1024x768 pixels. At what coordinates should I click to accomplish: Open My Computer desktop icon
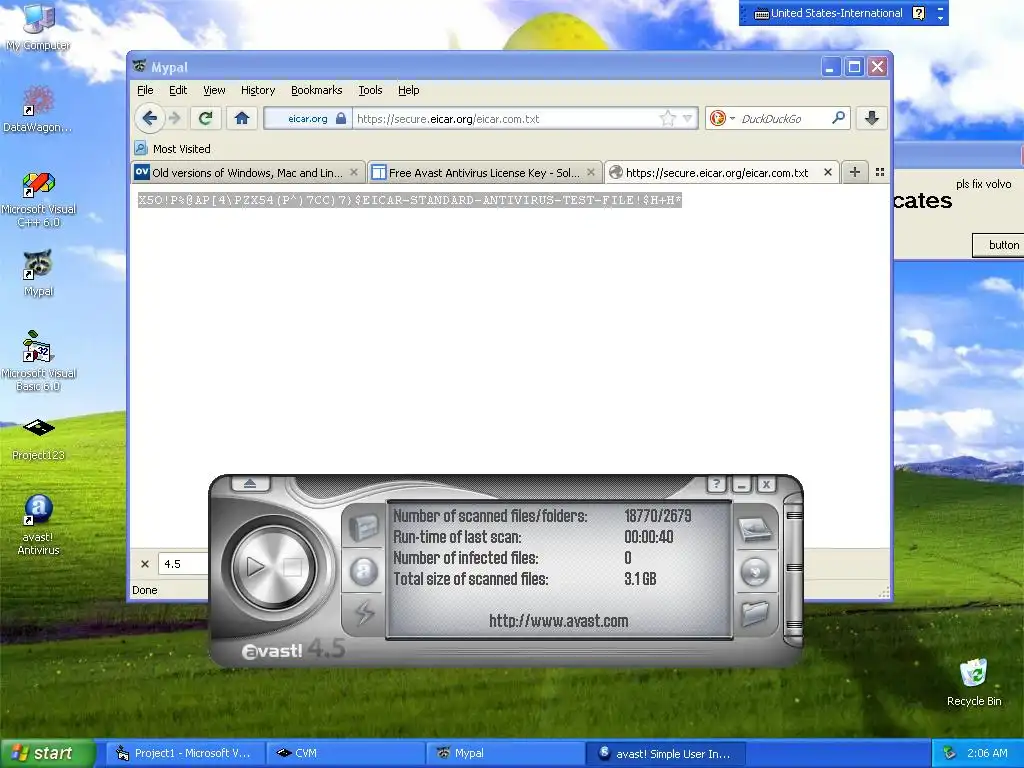click(x=39, y=27)
